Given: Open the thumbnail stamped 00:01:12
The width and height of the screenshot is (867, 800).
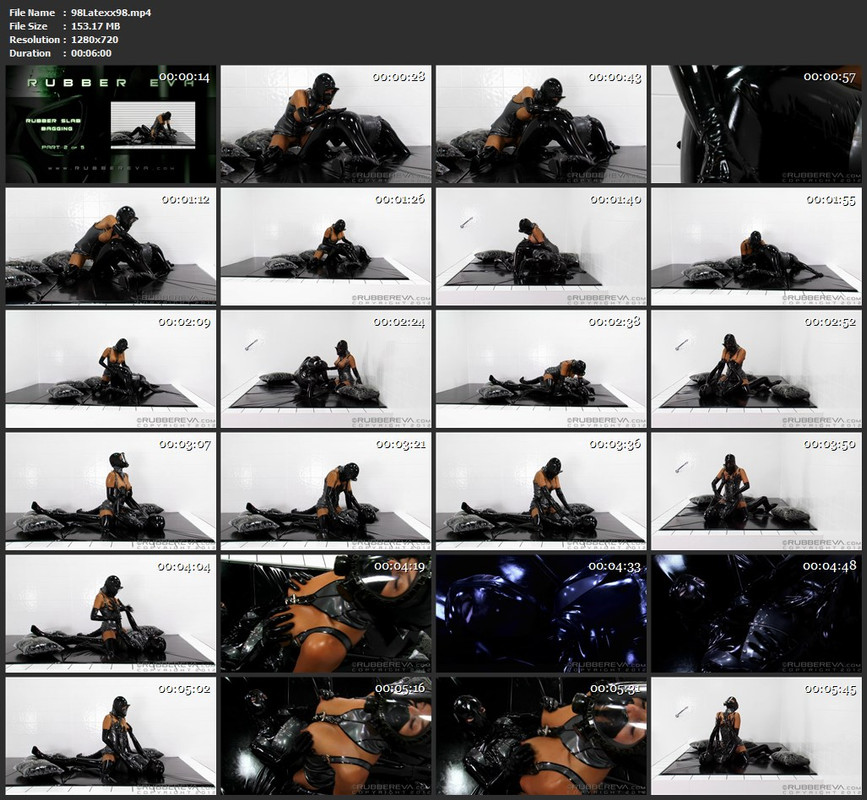Looking at the screenshot, I should tap(111, 247).
